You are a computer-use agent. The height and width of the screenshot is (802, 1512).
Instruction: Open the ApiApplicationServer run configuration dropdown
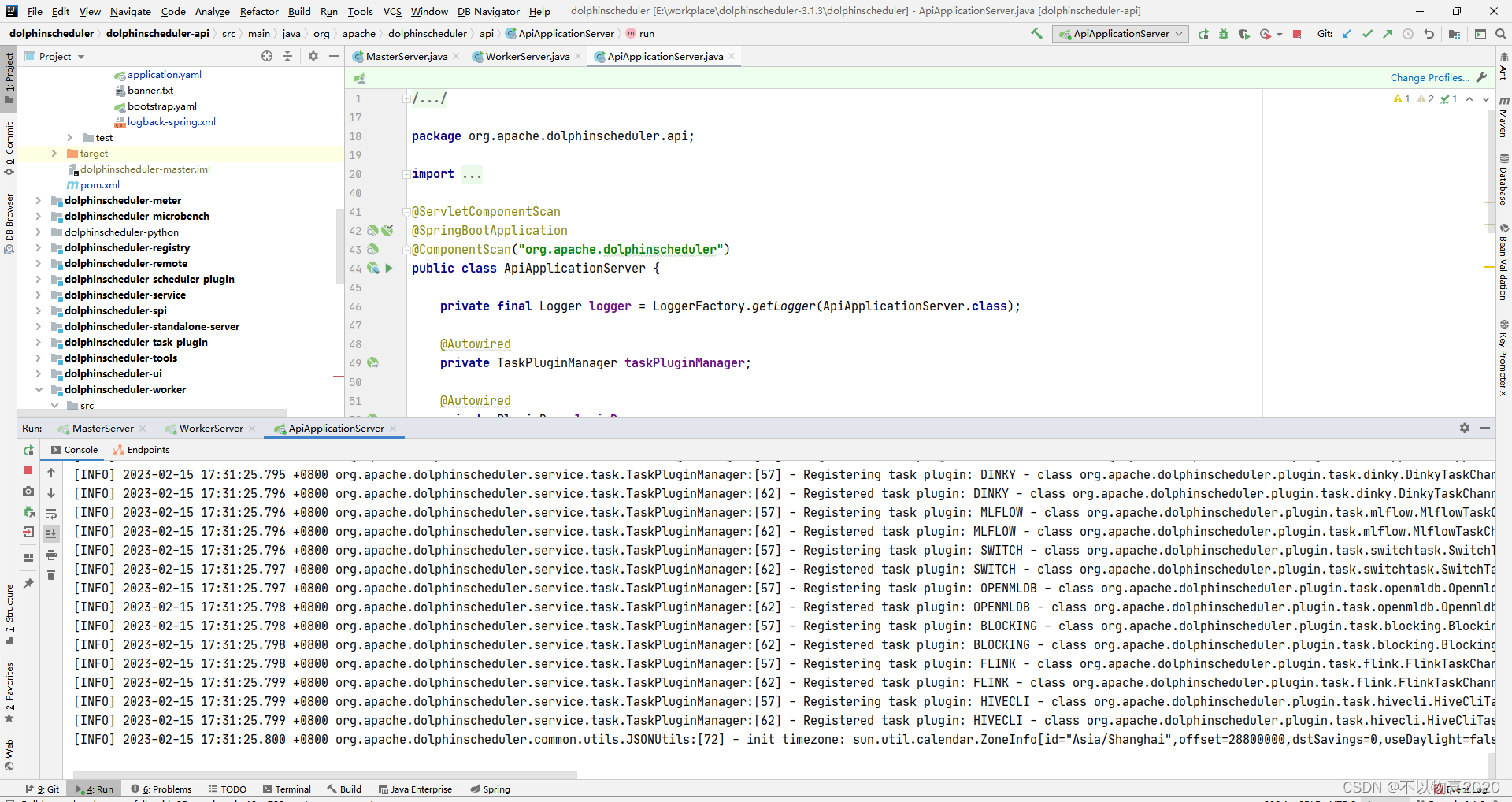click(1121, 34)
